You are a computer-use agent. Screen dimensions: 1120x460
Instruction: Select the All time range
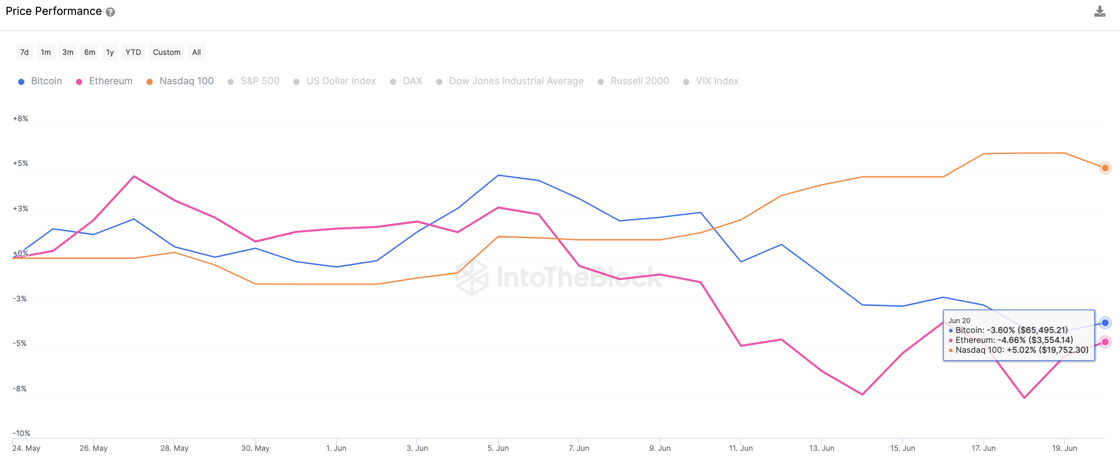click(x=196, y=52)
